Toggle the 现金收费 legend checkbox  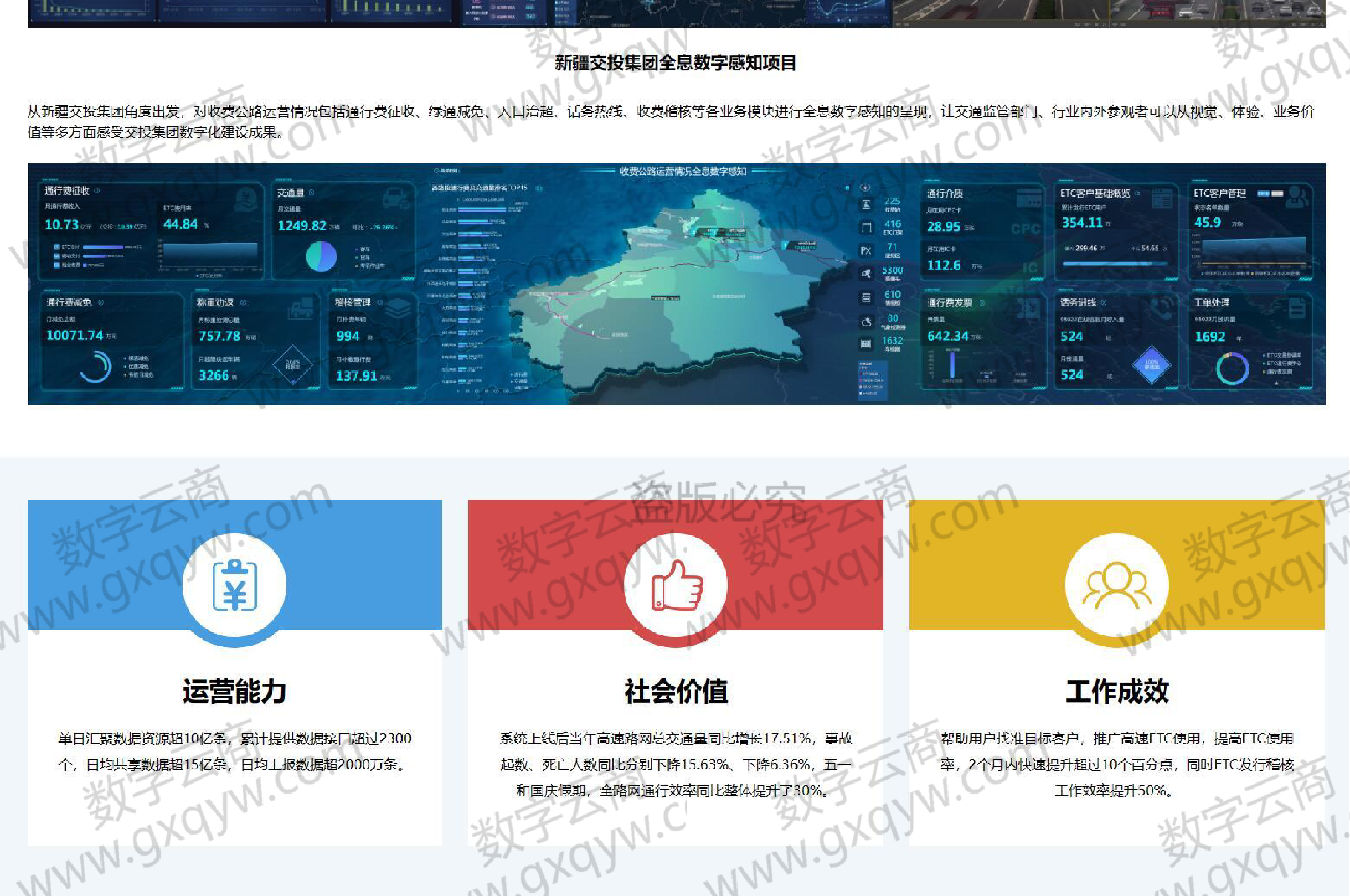tap(56, 265)
